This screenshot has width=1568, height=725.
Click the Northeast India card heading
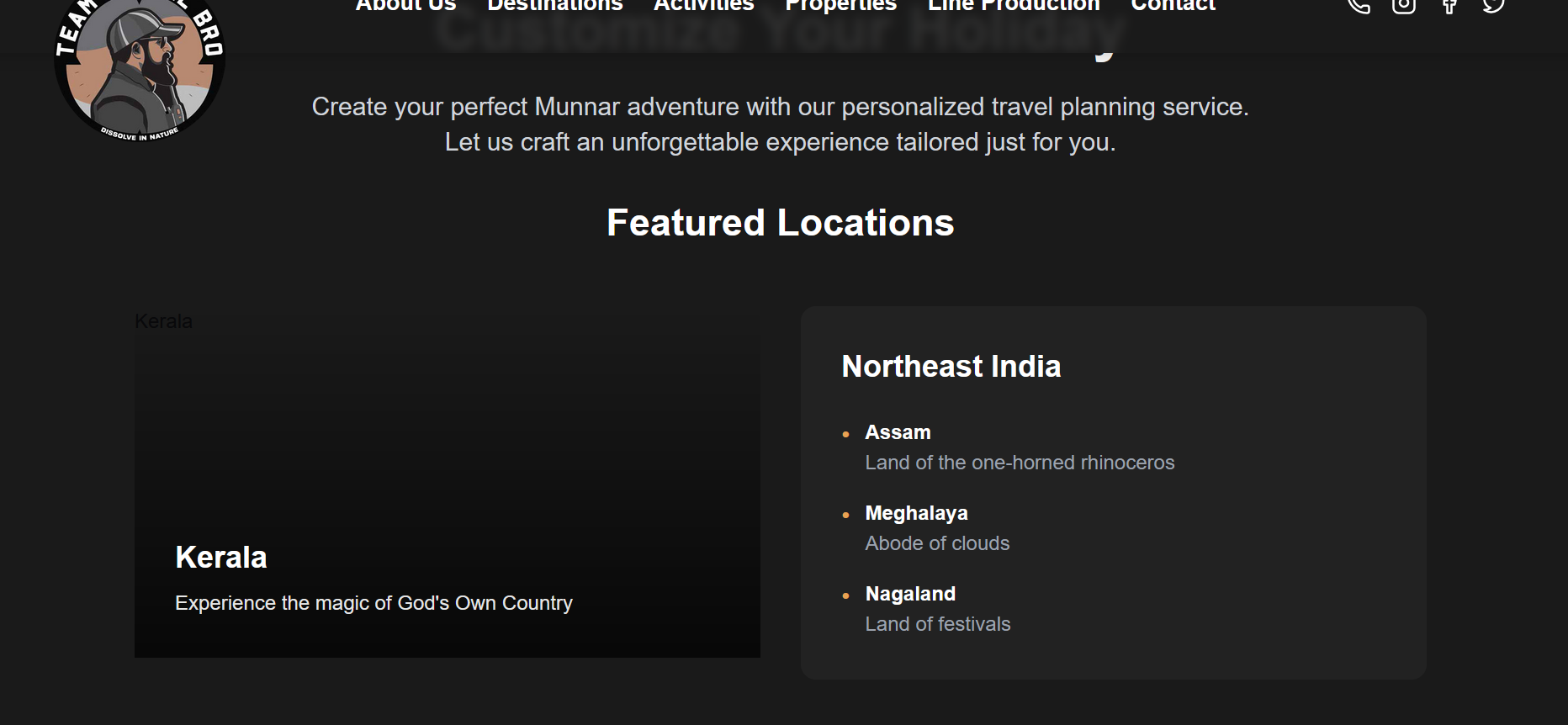(951, 367)
